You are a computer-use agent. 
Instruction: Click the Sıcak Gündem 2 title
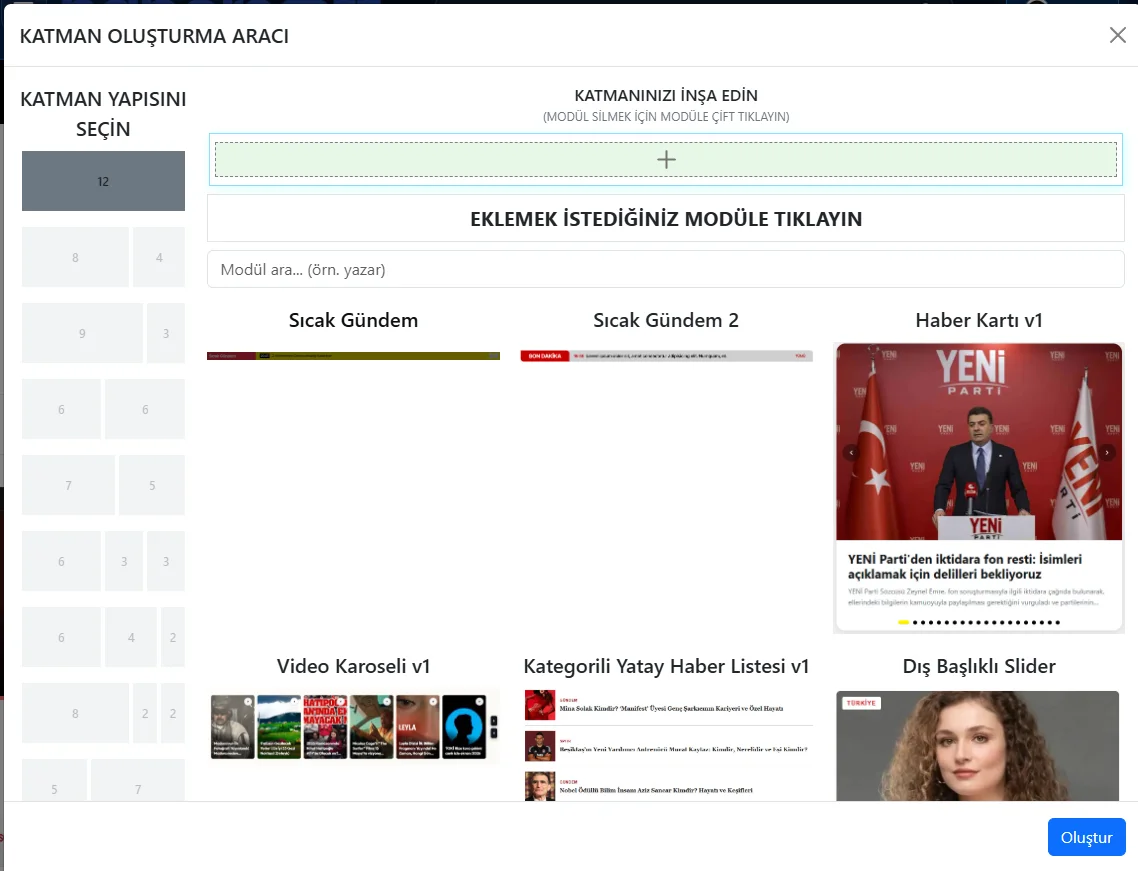coord(666,320)
